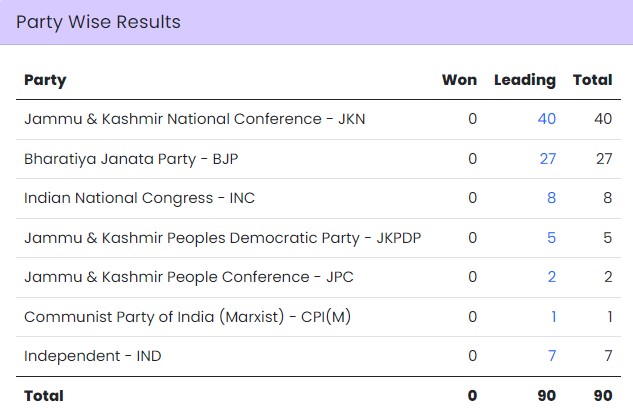Select the Party Wise Results heading
633x413 pixels.
[98, 22]
